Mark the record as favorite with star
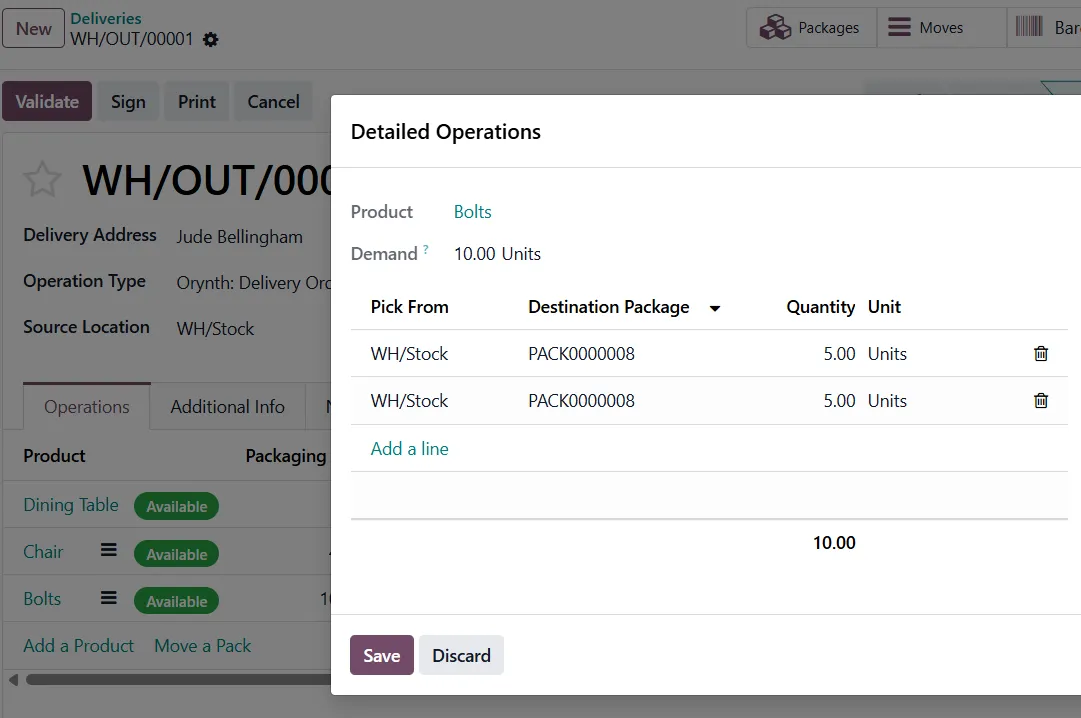 [x=42, y=179]
